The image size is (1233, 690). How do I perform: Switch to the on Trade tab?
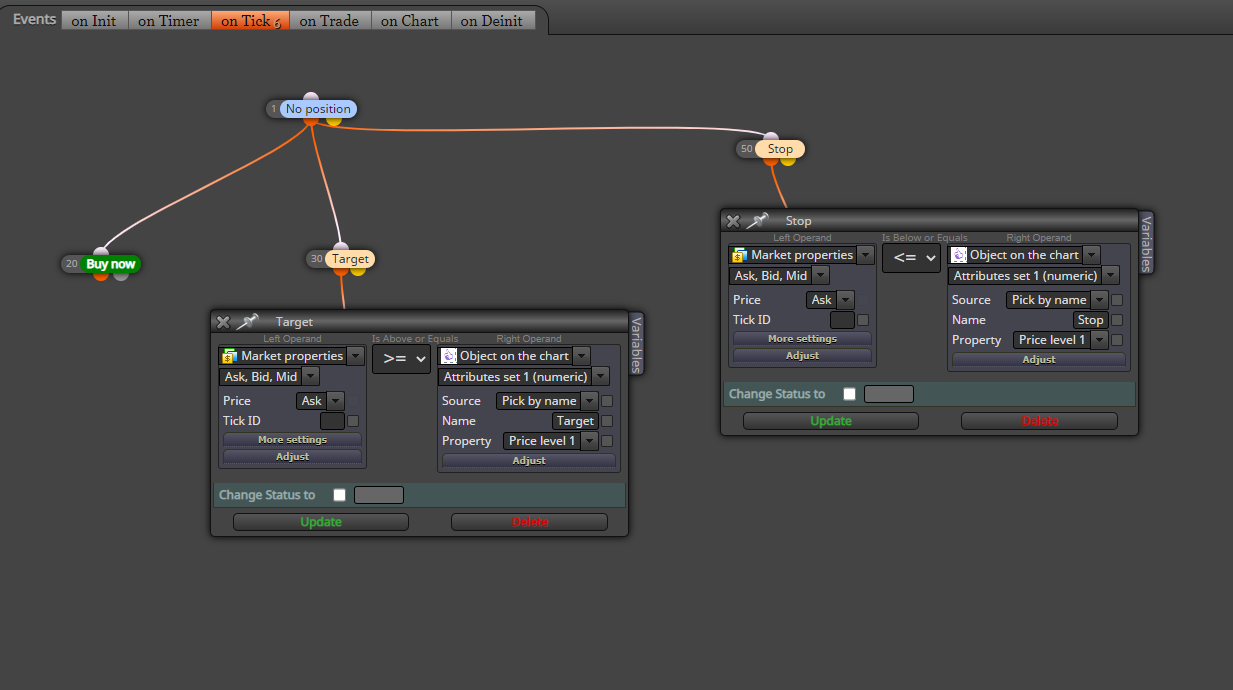pyautogui.click(x=330, y=20)
